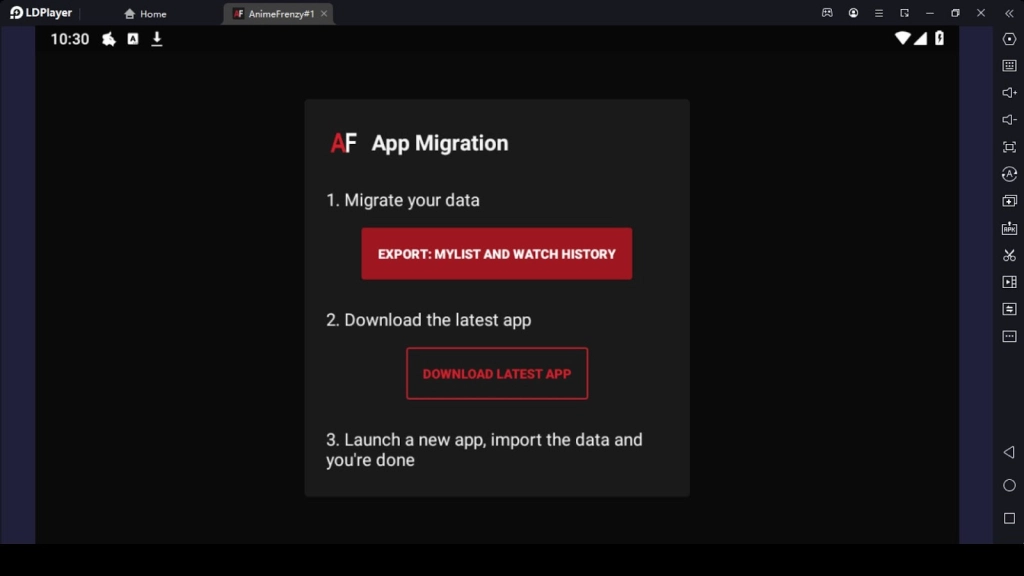Open the shared folder icon
Screen dimensions: 1024x576
point(1009,309)
